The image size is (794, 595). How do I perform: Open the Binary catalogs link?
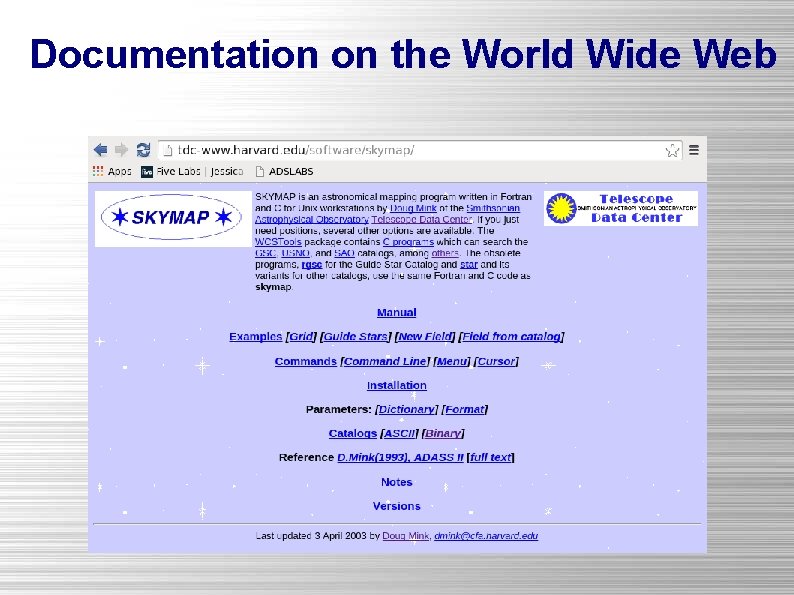(x=443, y=433)
